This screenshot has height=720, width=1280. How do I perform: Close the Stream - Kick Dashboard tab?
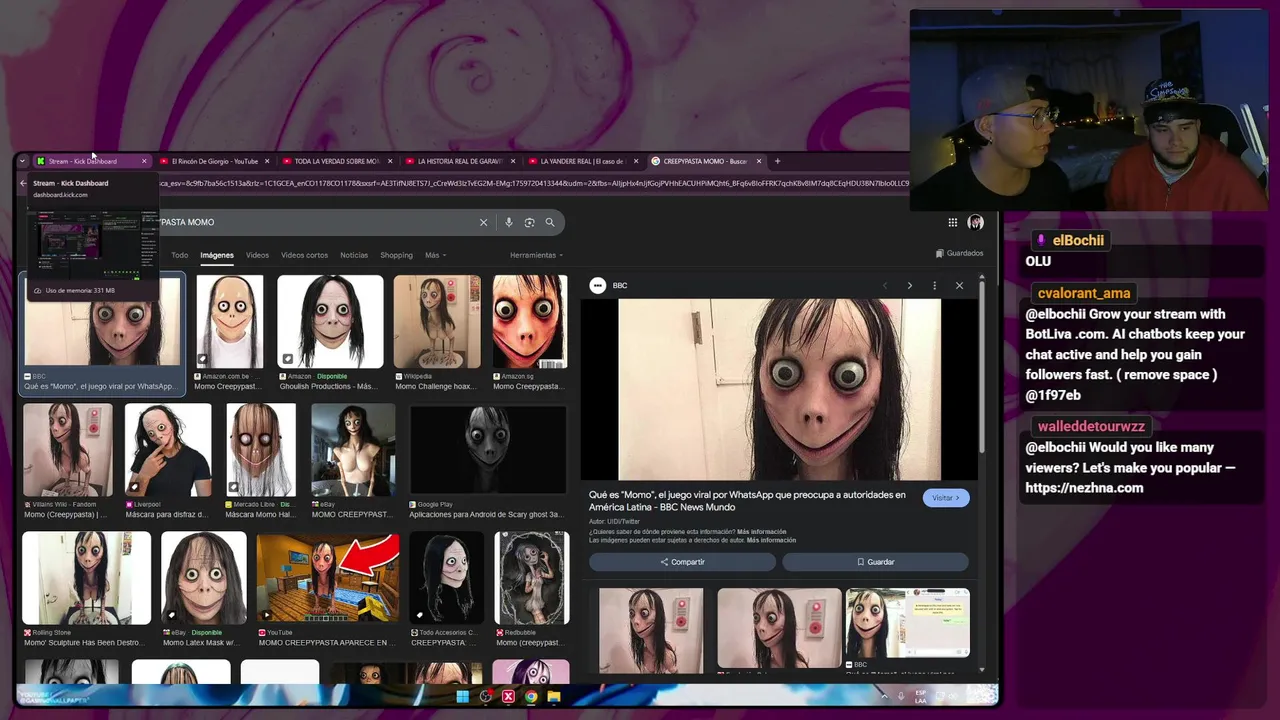click(x=144, y=161)
